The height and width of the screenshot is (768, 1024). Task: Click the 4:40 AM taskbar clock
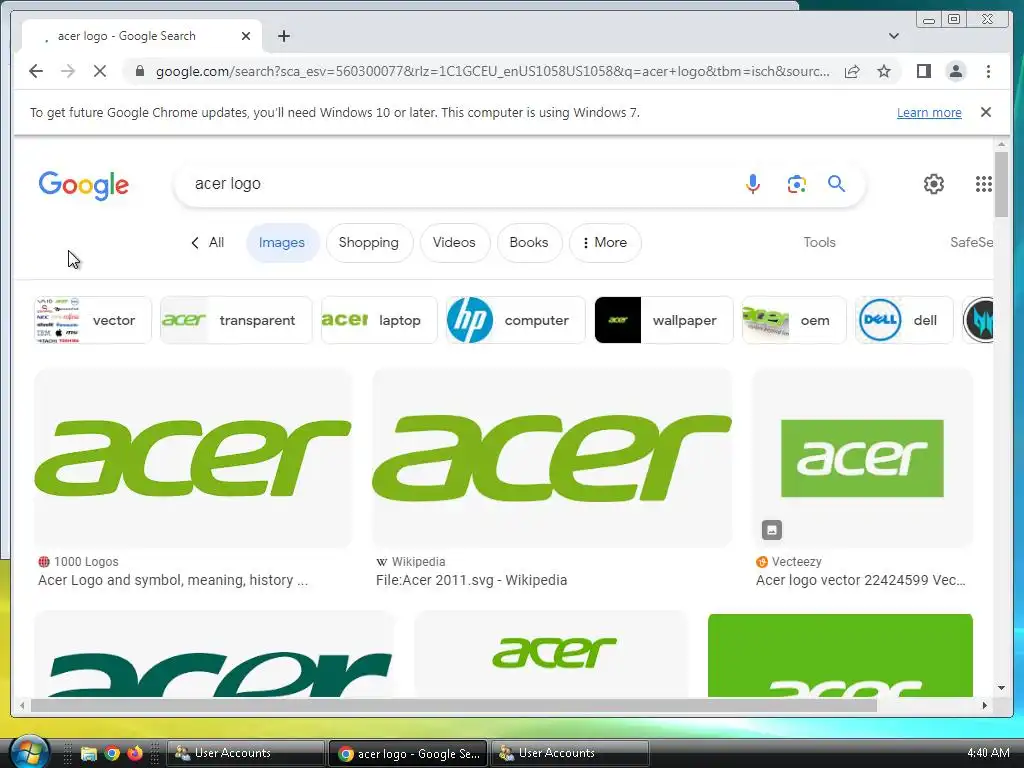tap(988, 753)
